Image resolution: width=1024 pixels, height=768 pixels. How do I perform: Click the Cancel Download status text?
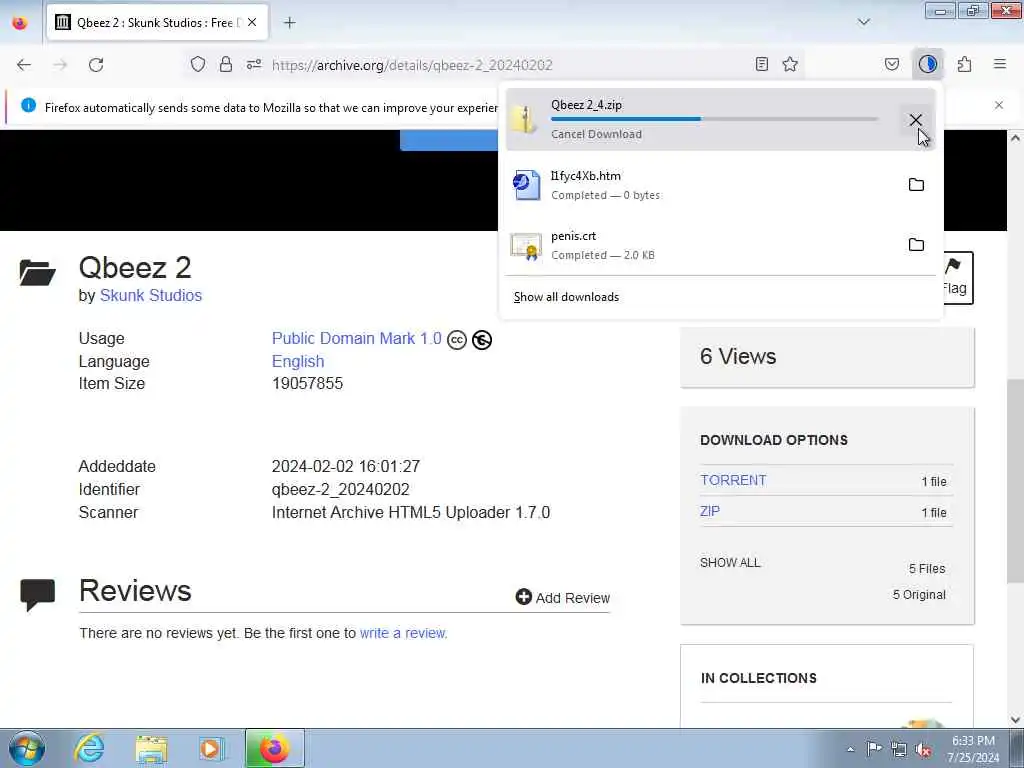pyautogui.click(x=596, y=134)
